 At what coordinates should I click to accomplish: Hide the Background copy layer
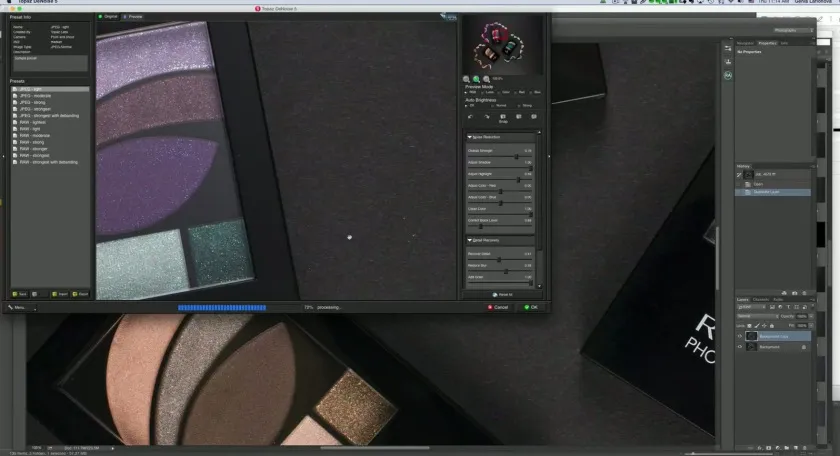(741, 336)
